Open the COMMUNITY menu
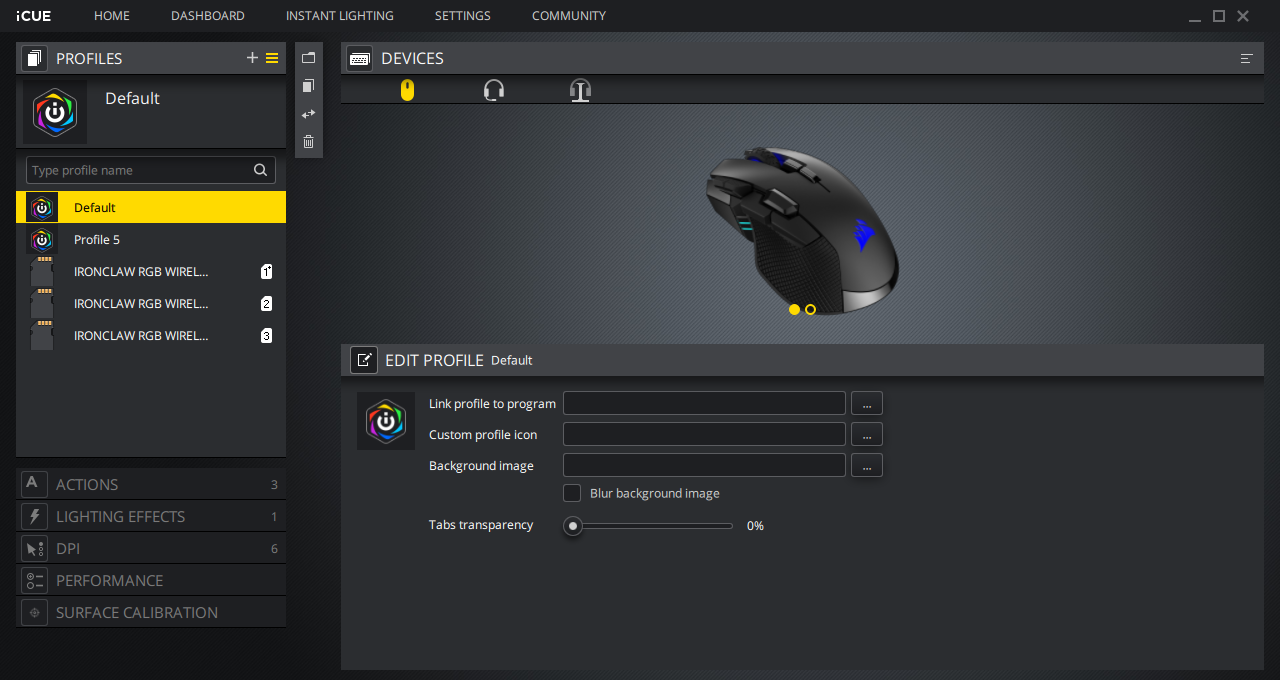The width and height of the screenshot is (1280, 680). click(x=569, y=16)
